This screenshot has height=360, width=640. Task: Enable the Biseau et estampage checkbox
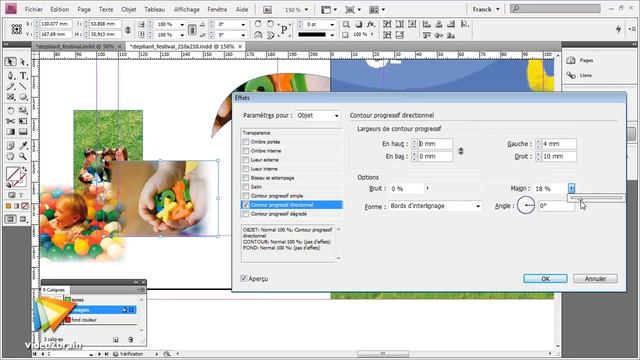246,178
